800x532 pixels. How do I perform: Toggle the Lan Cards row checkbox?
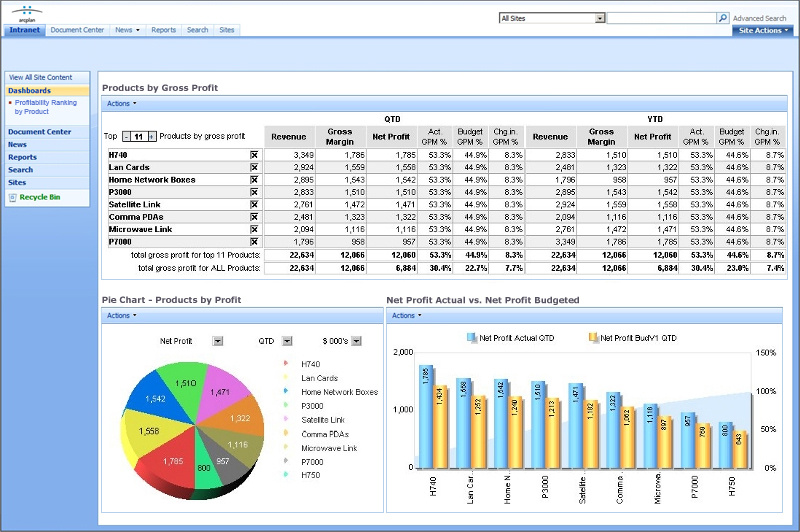tap(254, 167)
